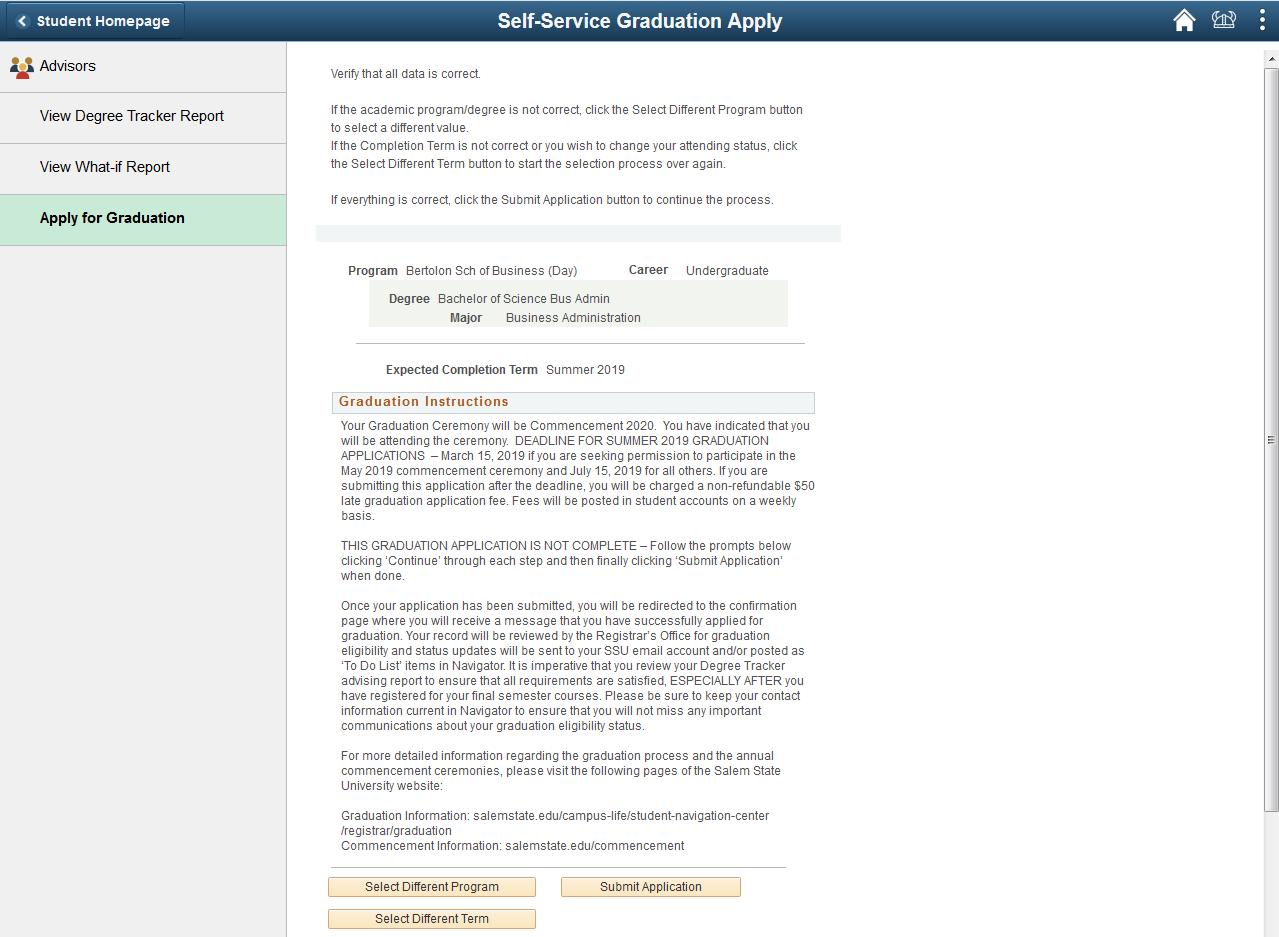Click Select Different Term button
Image resolution: width=1279 pixels, height=937 pixels.
click(432, 919)
